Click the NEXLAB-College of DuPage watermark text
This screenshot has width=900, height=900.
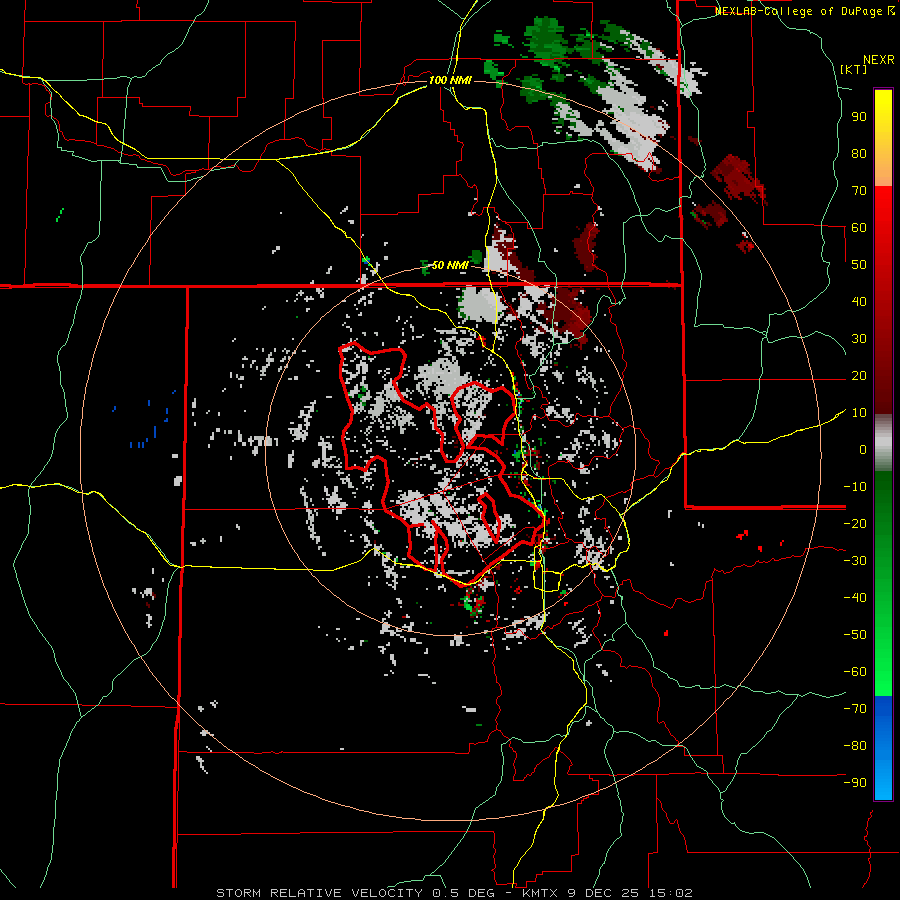pos(805,11)
